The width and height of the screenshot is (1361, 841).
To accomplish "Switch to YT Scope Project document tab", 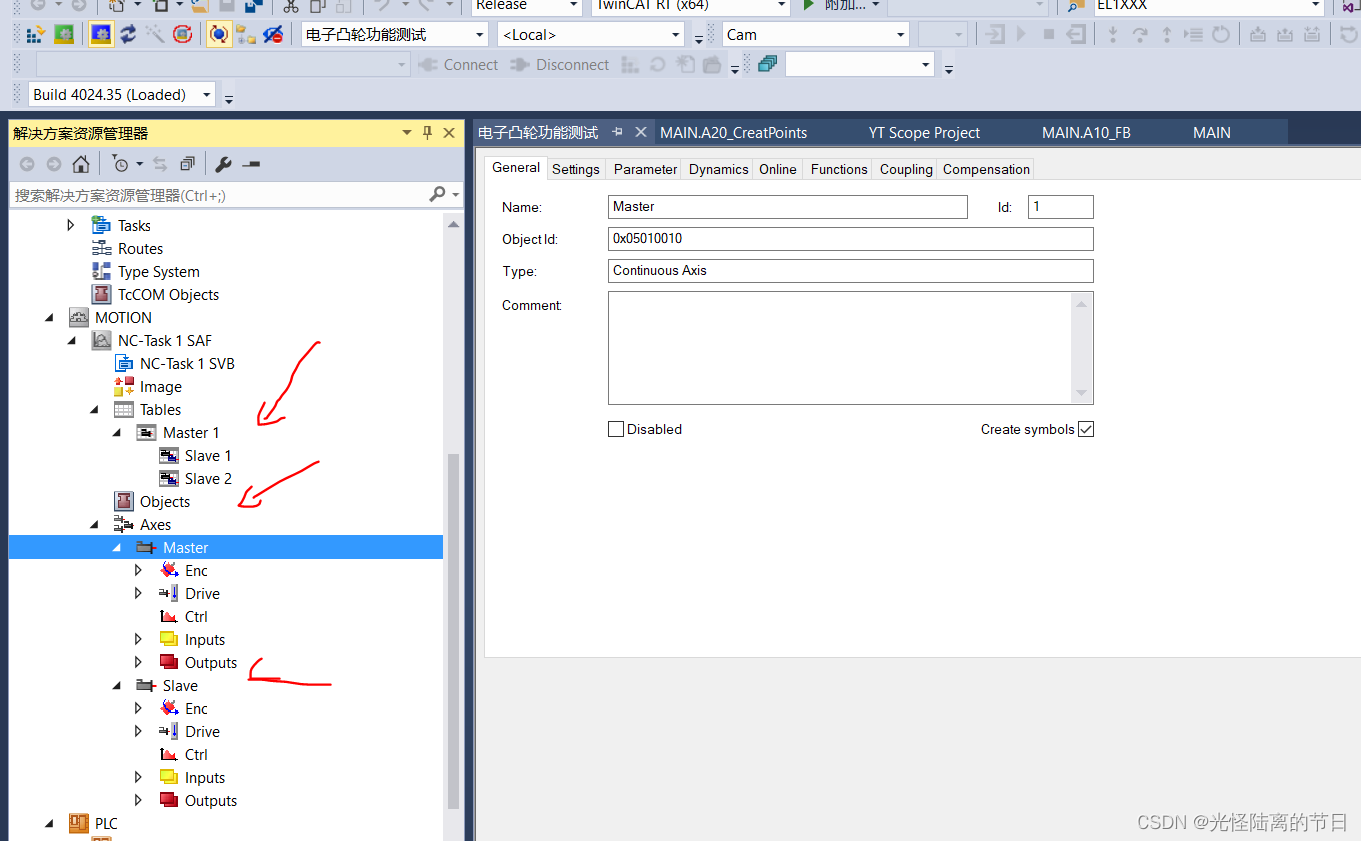I will (924, 132).
